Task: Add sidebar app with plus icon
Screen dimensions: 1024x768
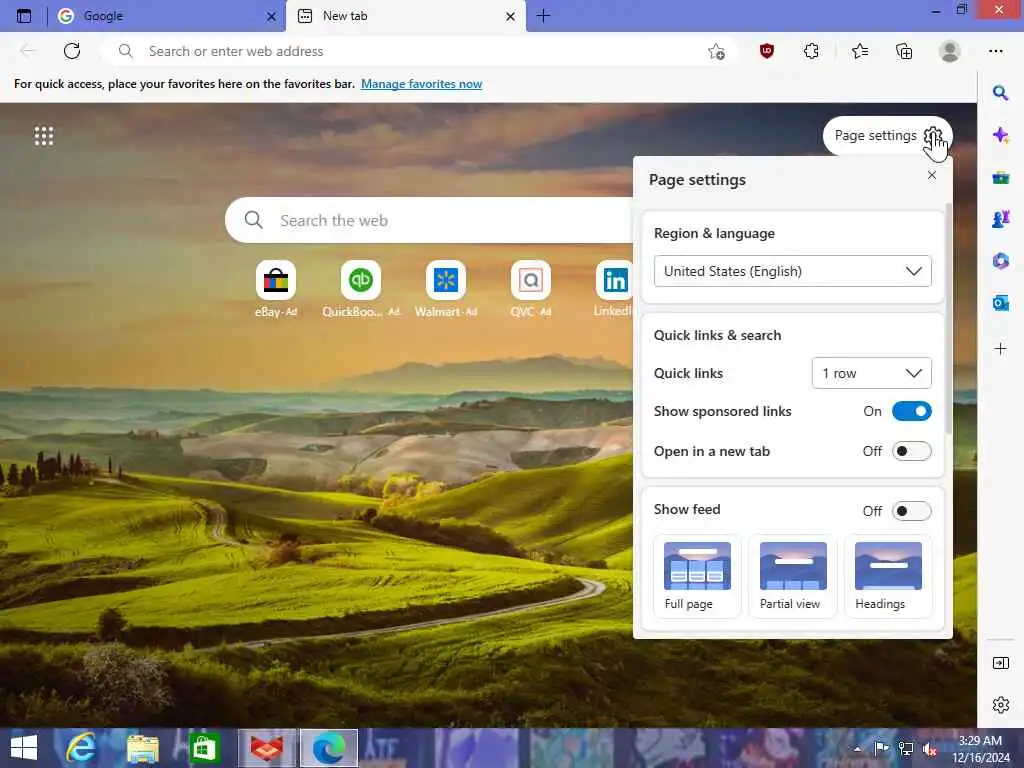Action: pos(1000,349)
